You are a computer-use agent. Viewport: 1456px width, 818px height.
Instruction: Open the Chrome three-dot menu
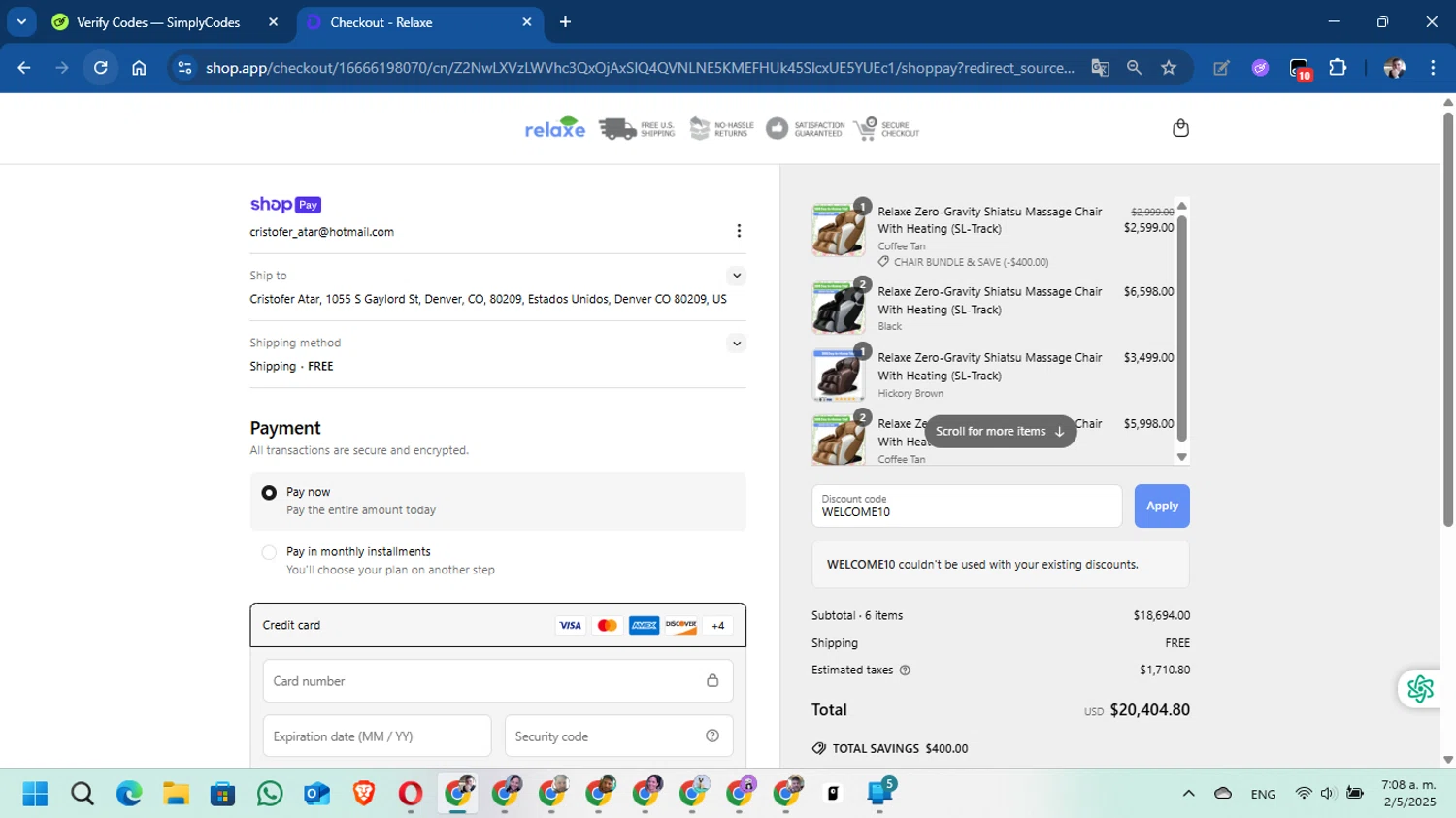tap(1433, 68)
